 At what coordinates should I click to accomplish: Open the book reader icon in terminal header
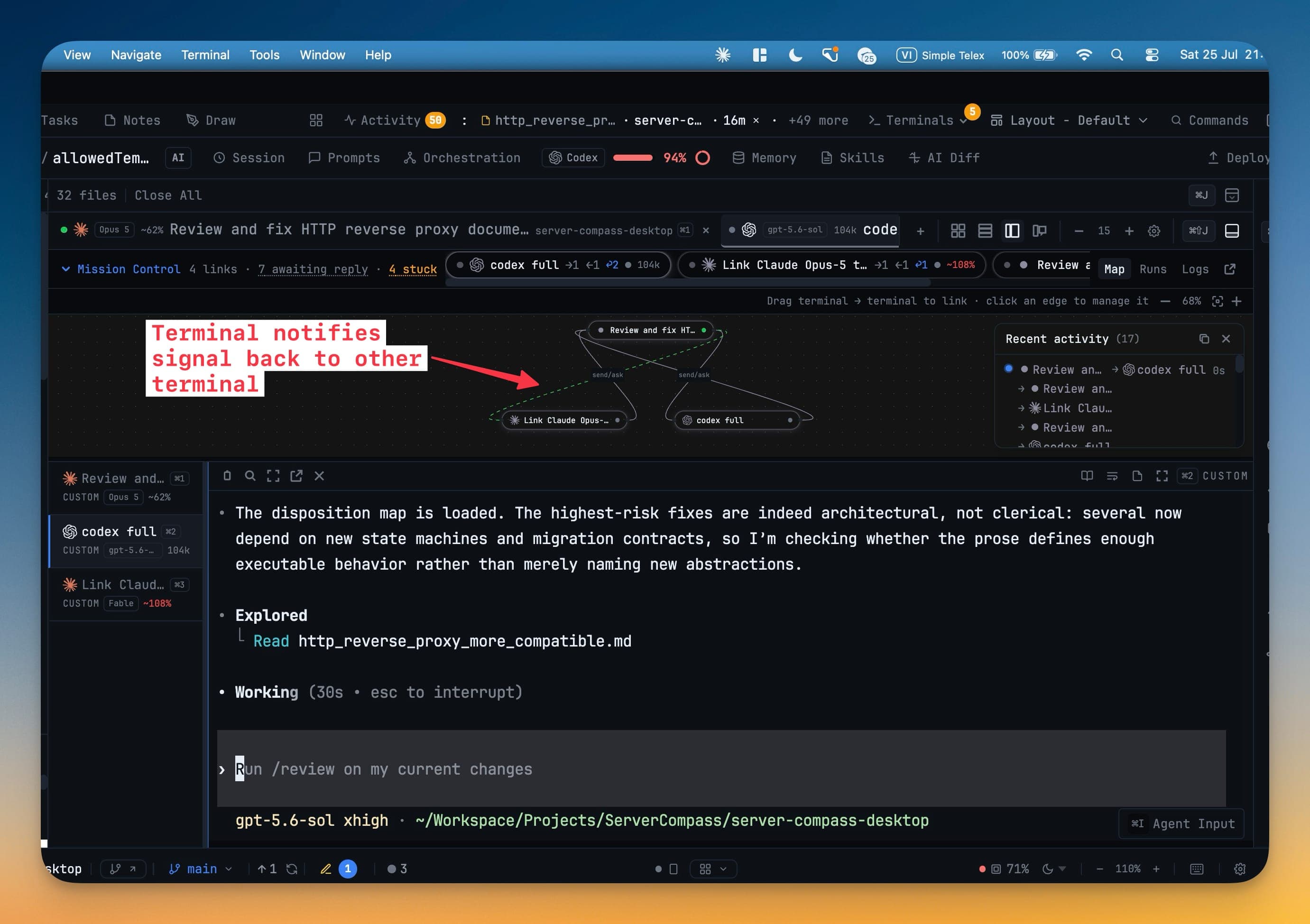tap(1087, 475)
